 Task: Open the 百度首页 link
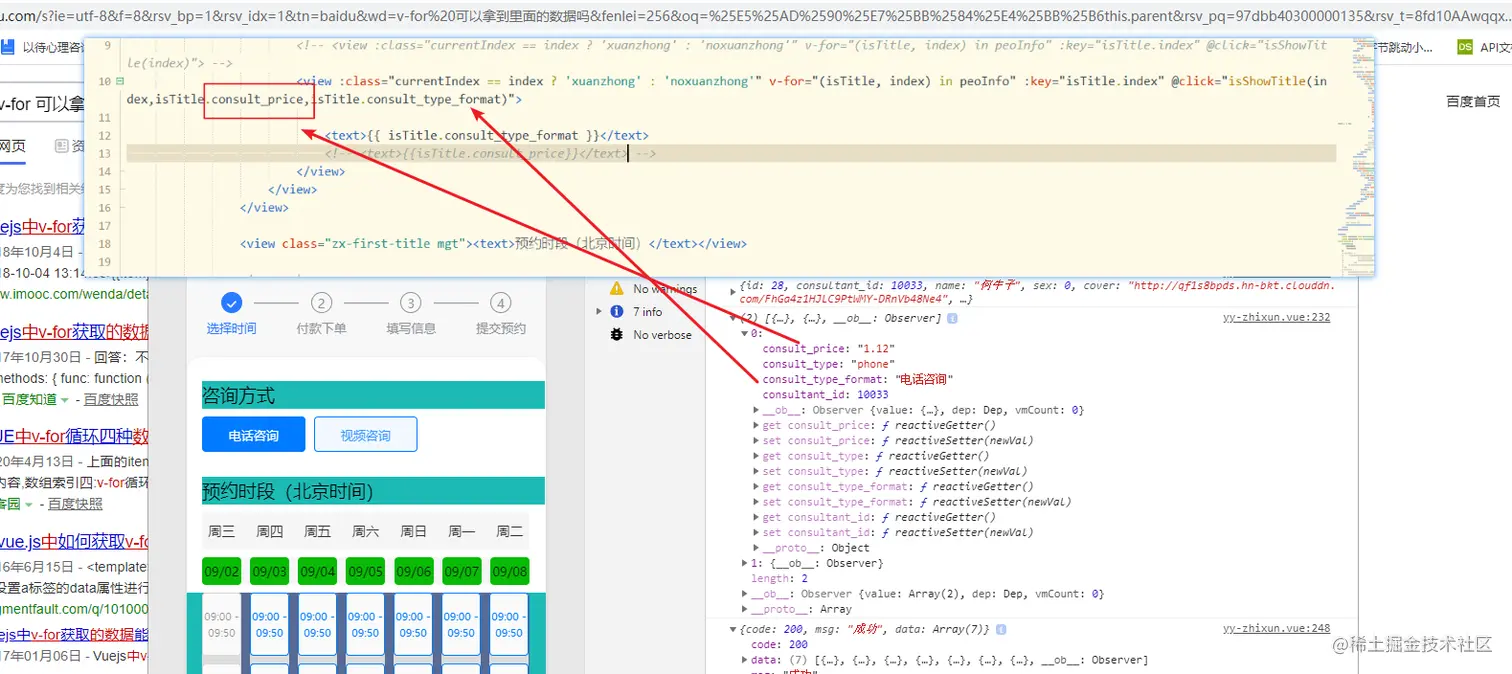click(1473, 102)
